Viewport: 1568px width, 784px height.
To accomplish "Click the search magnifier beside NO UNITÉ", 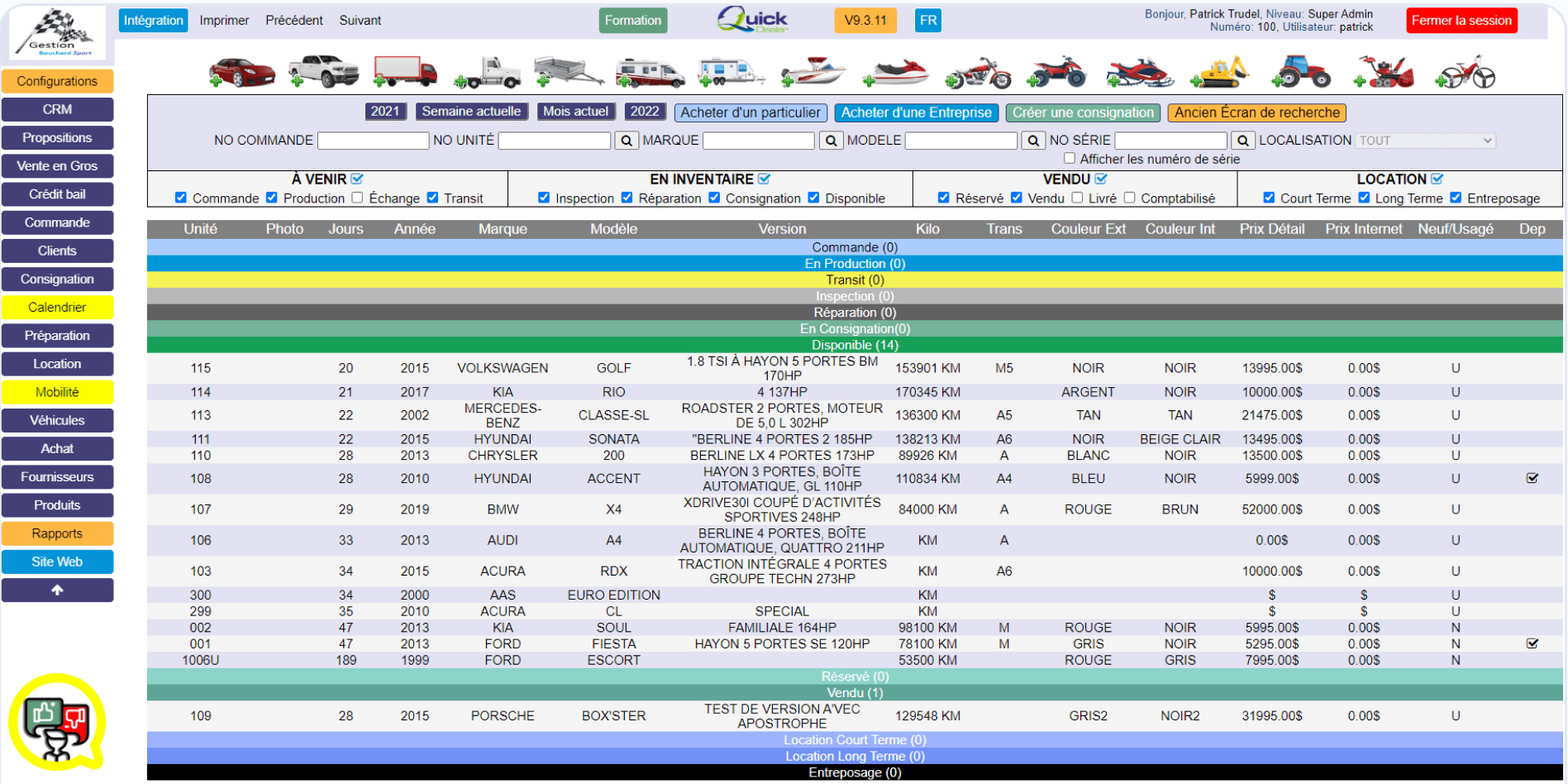I will tap(627, 141).
